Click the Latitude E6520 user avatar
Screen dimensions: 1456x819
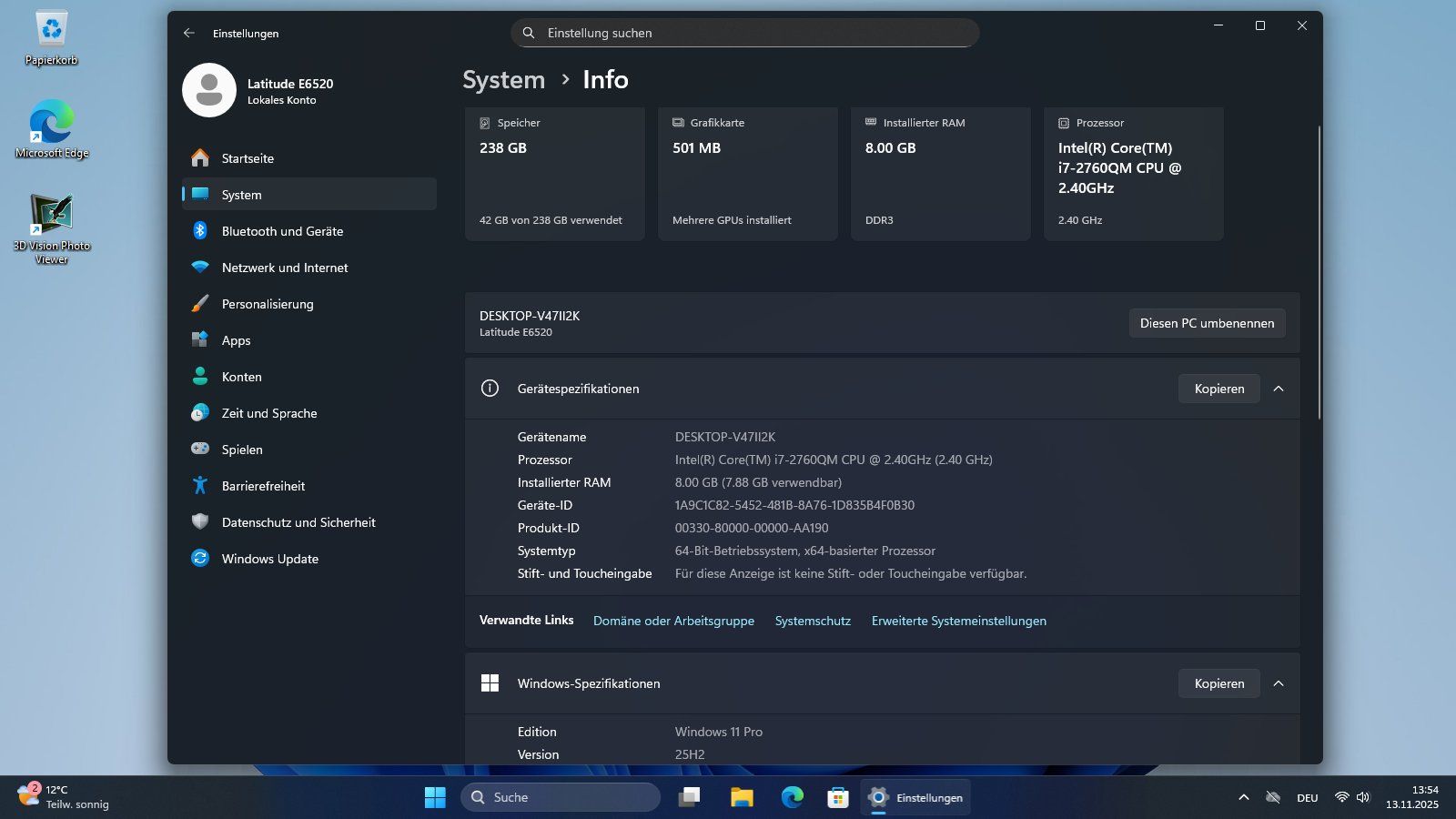click(209, 90)
